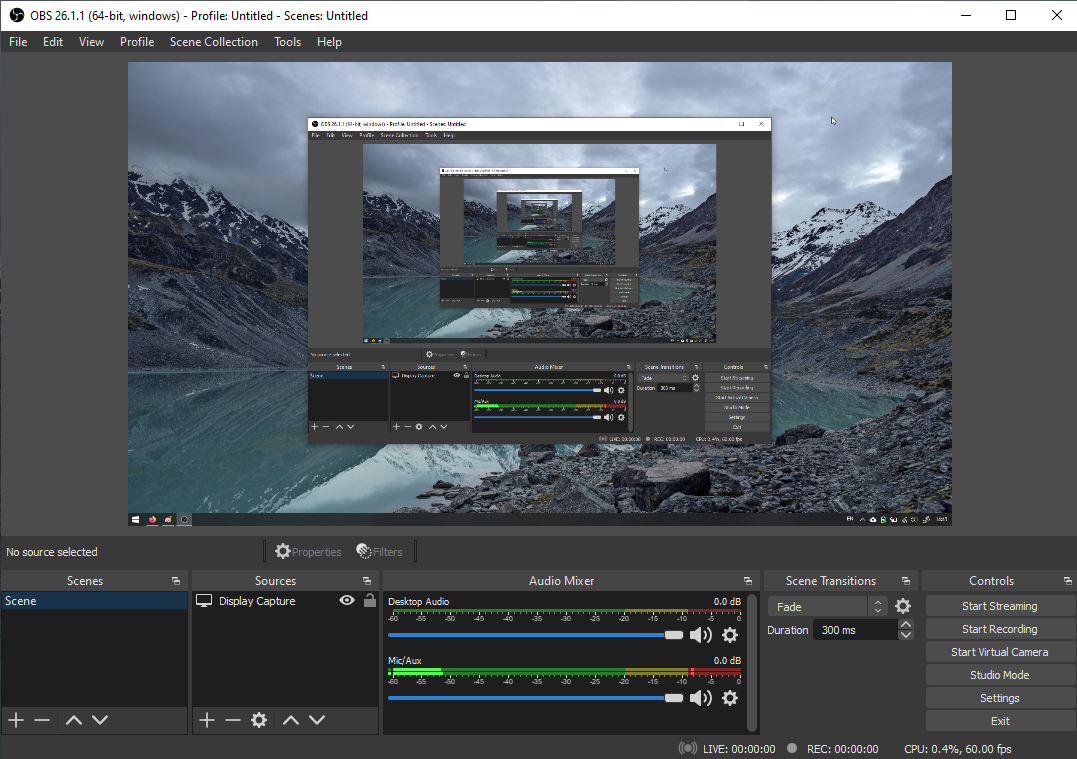Move source up in Sources list

click(290, 720)
